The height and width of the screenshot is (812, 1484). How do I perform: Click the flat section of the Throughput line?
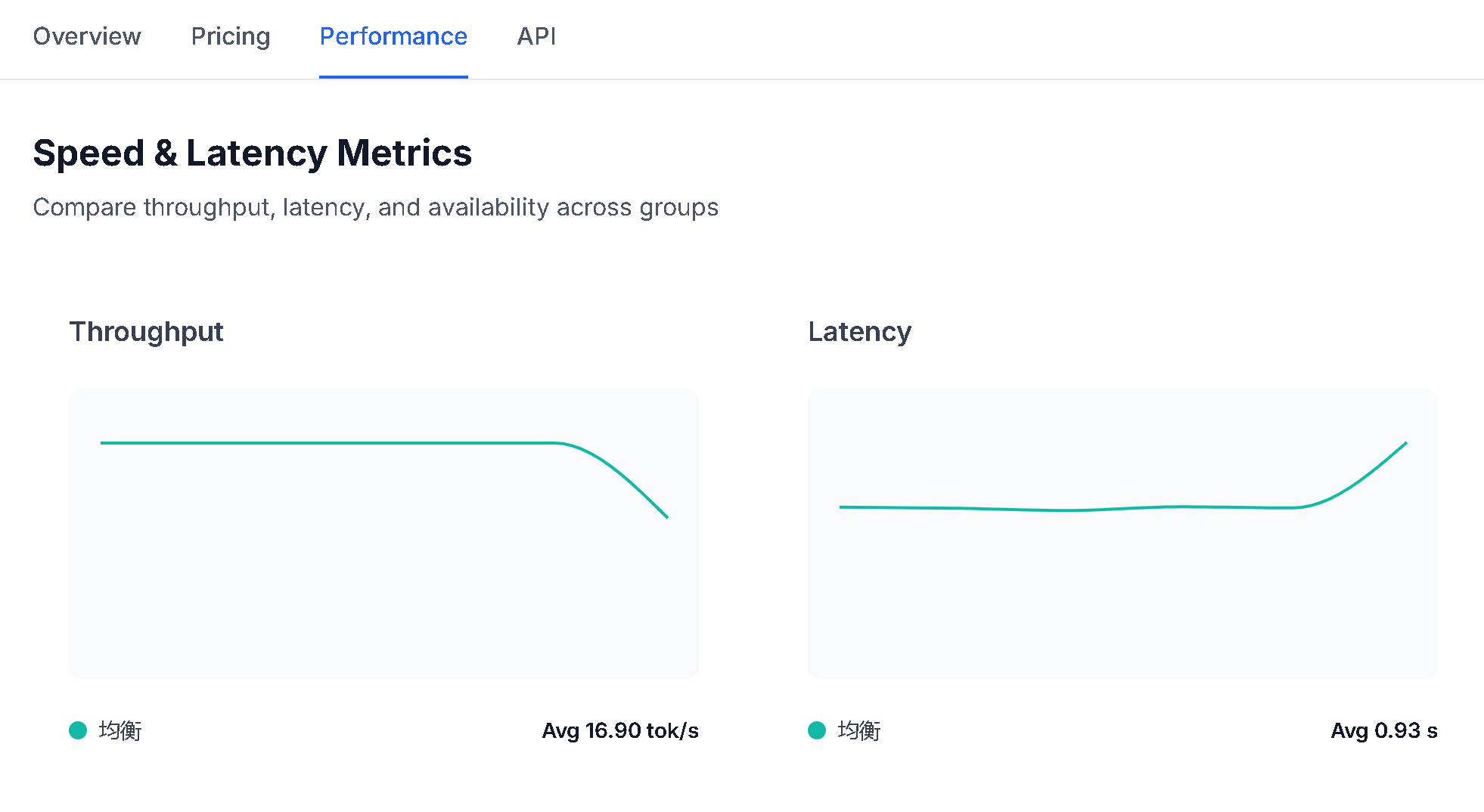[x=325, y=443]
